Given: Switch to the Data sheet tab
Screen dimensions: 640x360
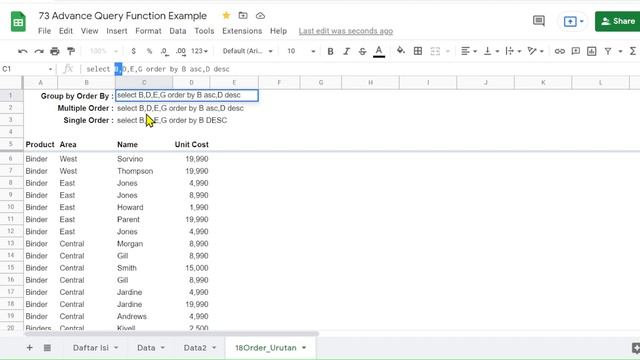Looking at the screenshot, I should click(x=150, y=348).
